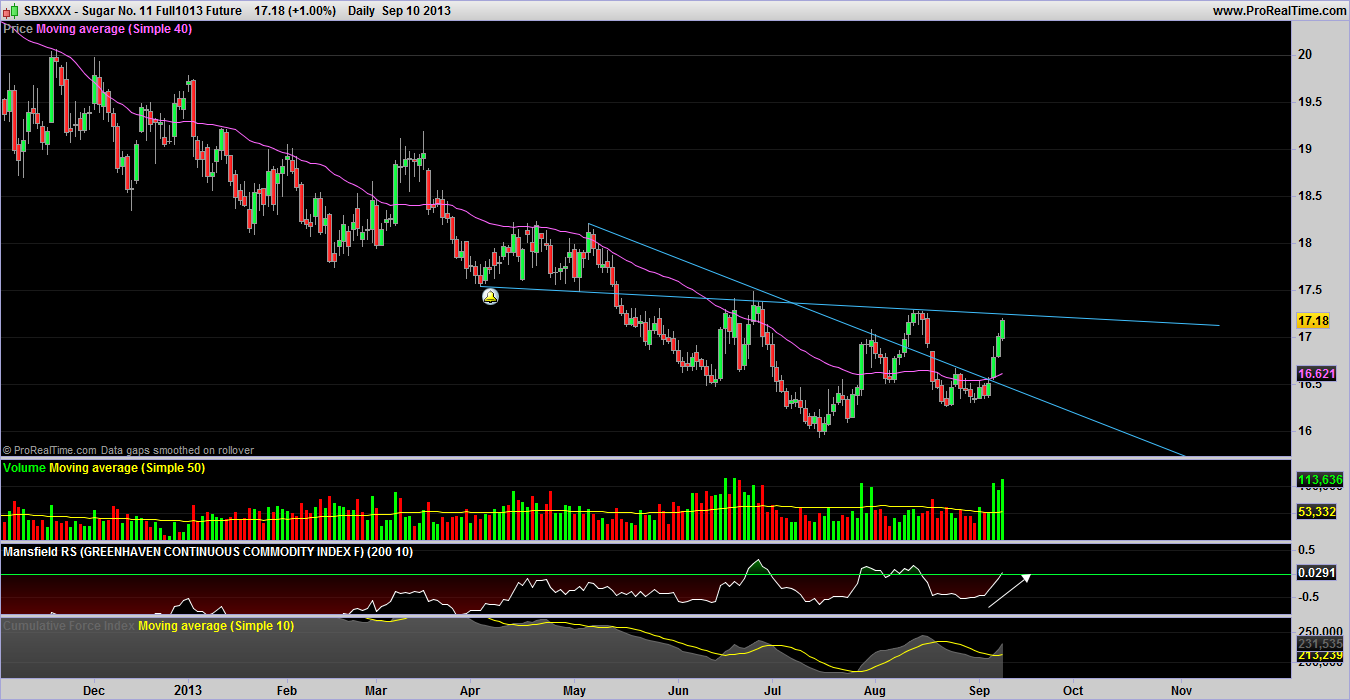
Task: Click the 2013 label on time axis
Action: 188,690
